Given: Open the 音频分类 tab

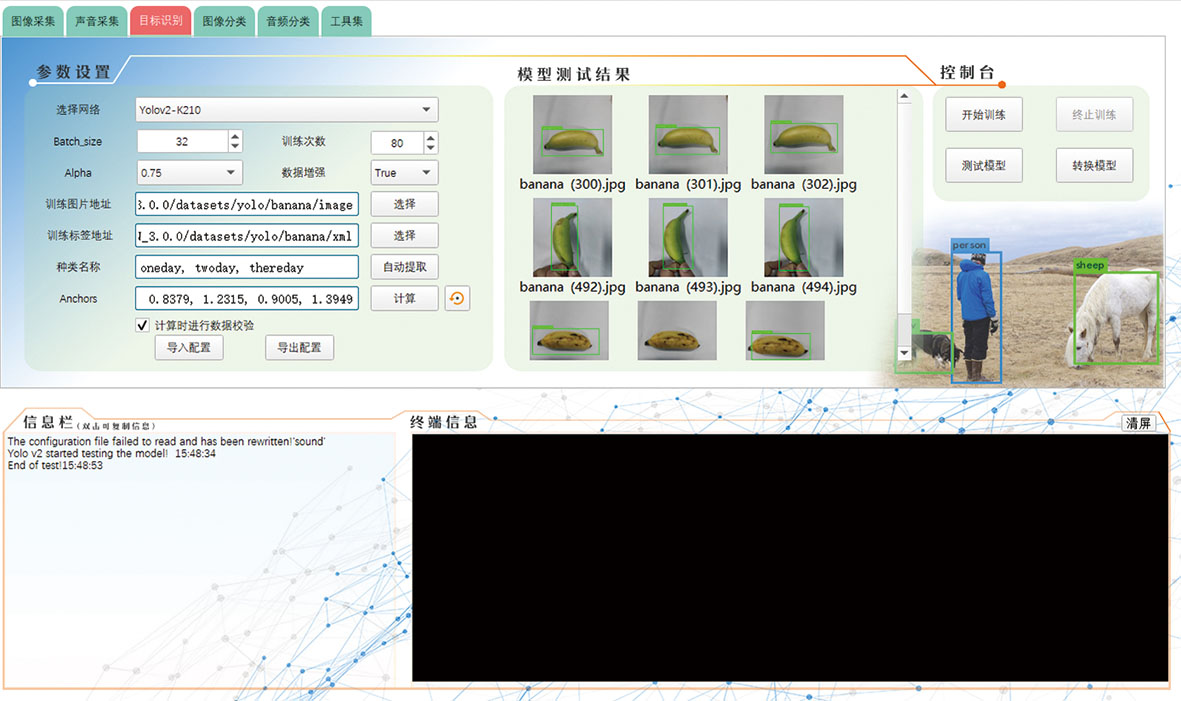Looking at the screenshot, I should [x=288, y=21].
